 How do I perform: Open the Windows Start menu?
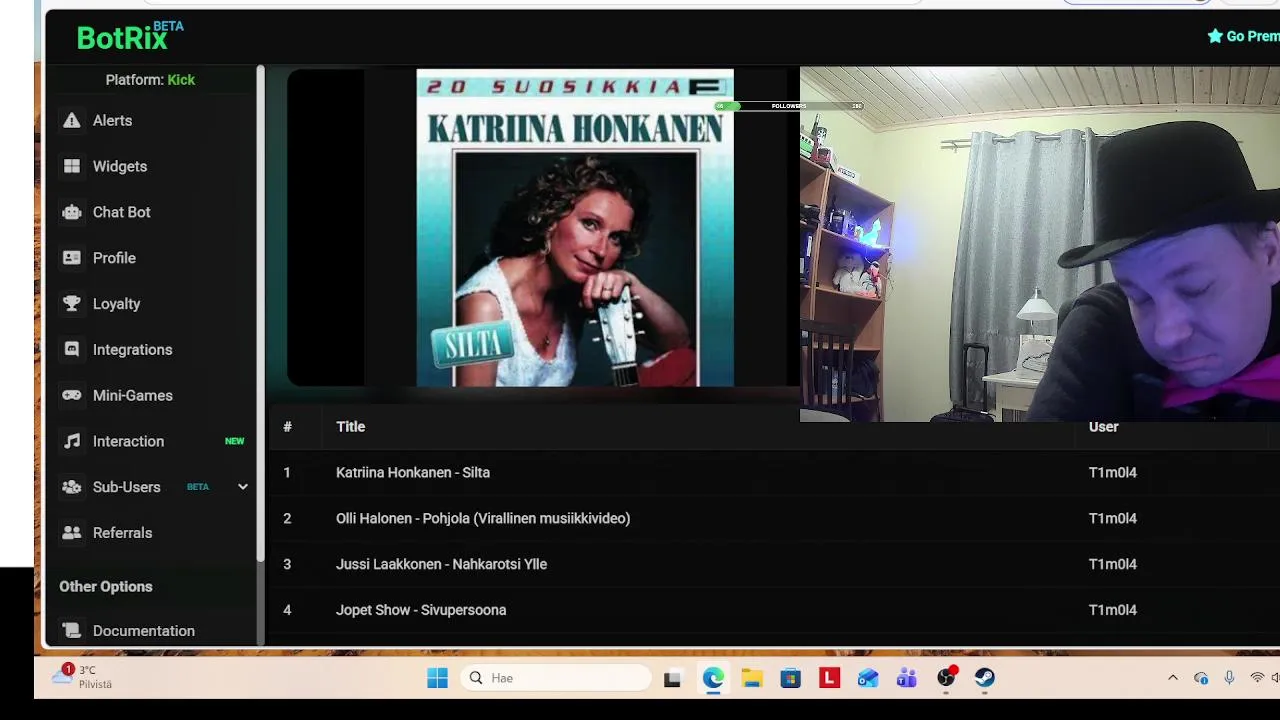click(x=437, y=678)
